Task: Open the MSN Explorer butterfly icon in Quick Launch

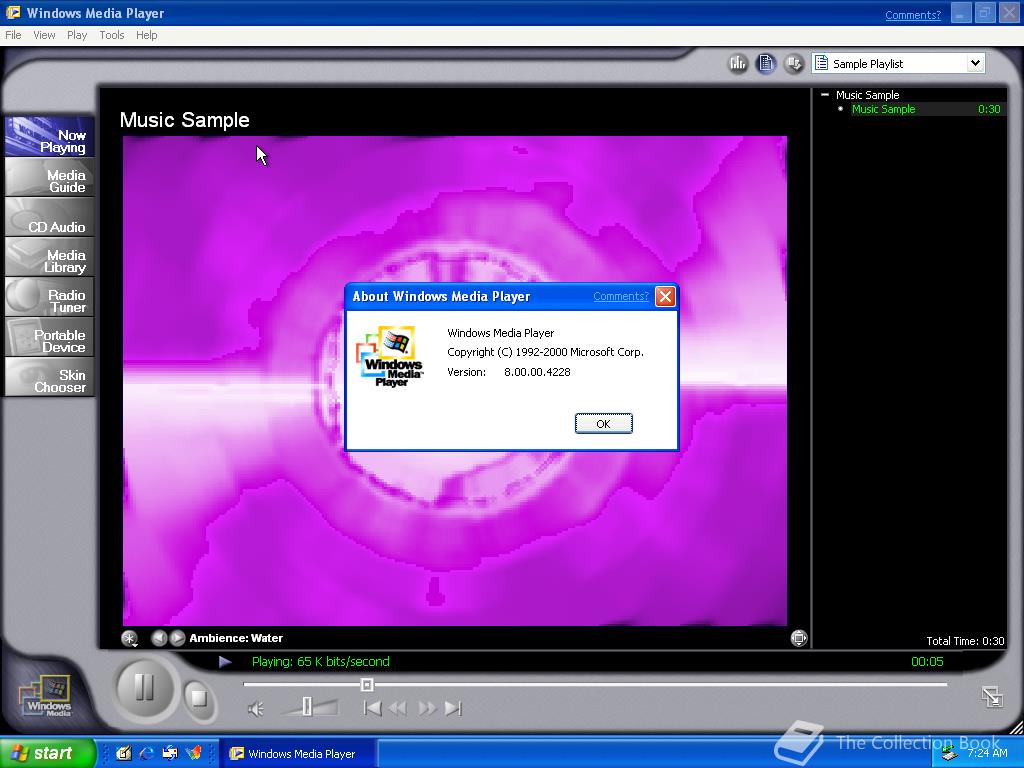Action: [x=194, y=754]
